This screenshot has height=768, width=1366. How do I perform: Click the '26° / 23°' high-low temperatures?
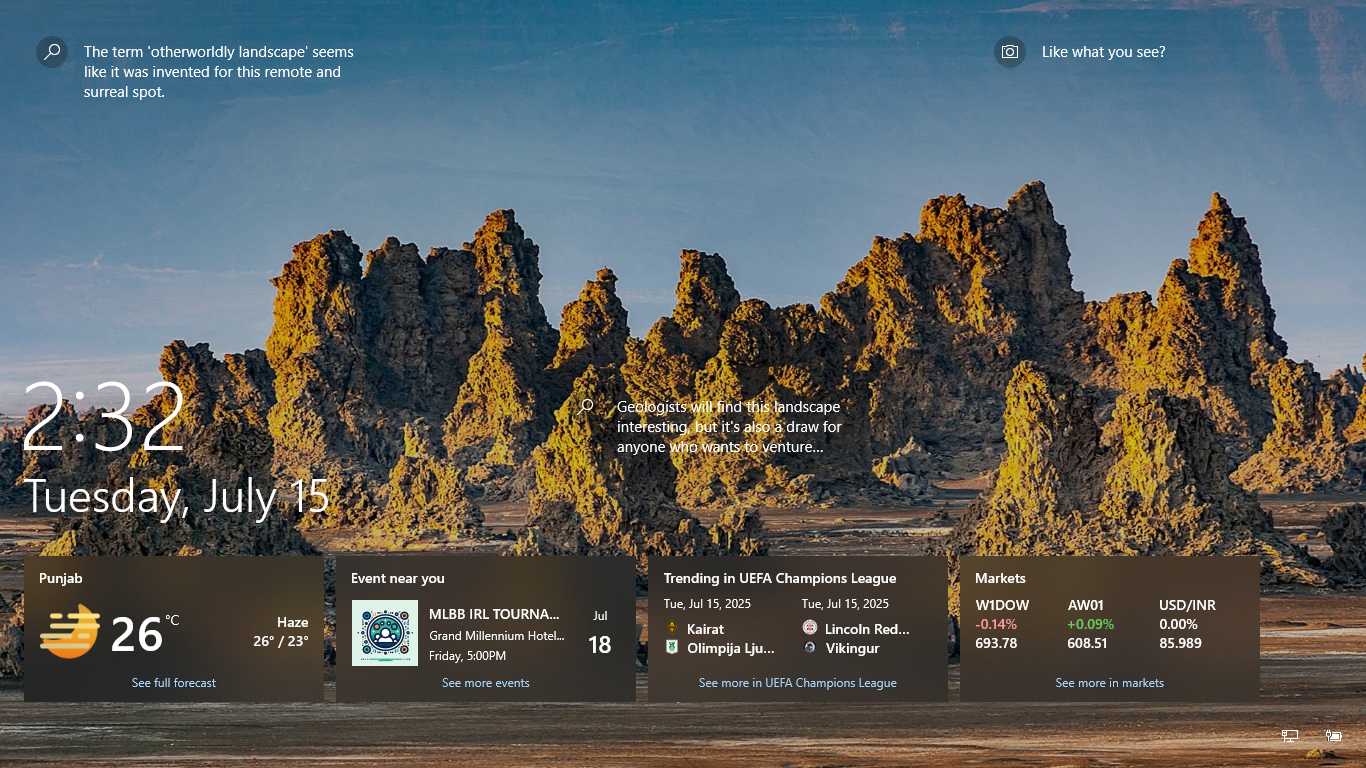click(281, 641)
